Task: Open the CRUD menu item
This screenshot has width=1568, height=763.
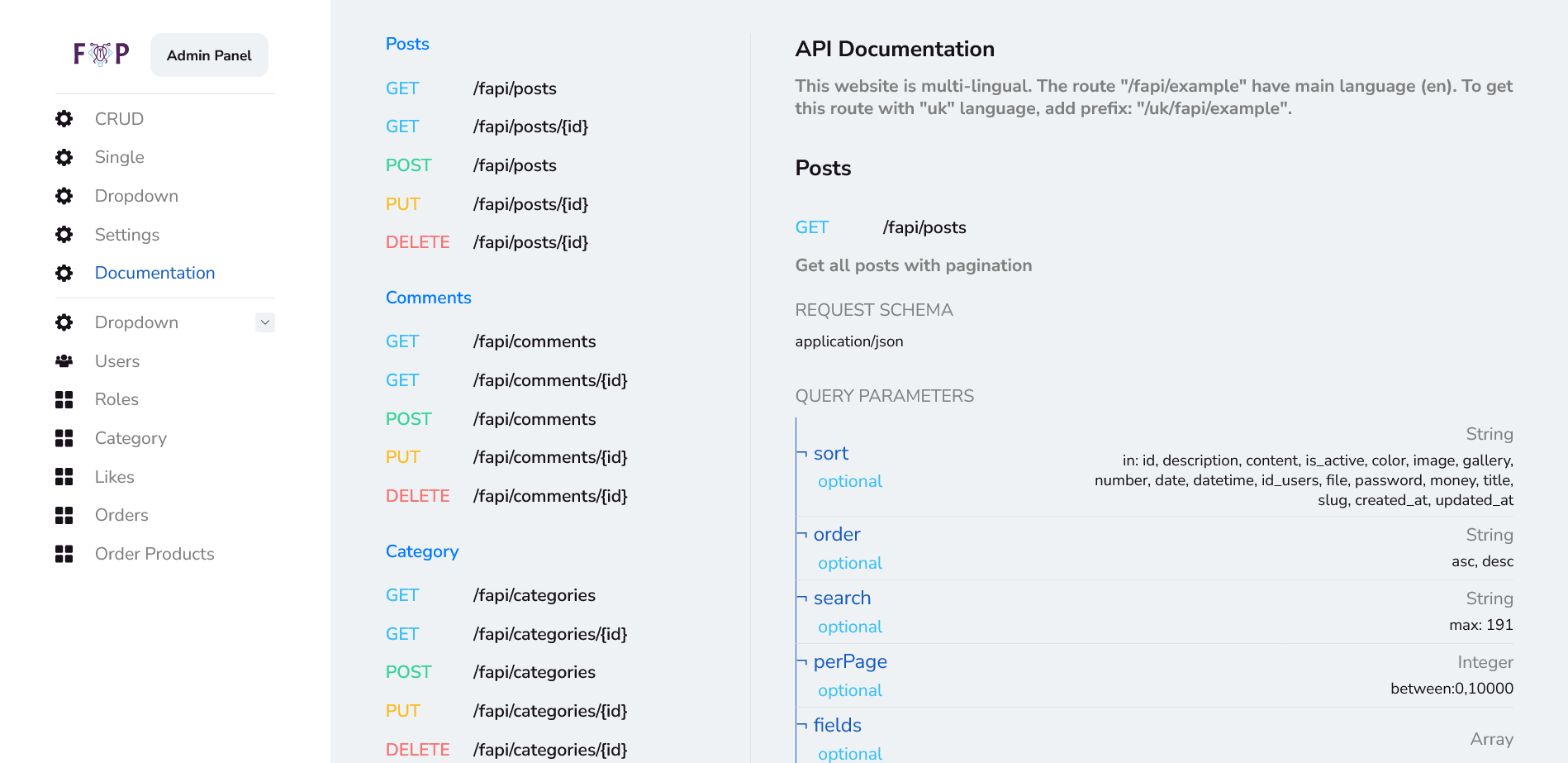Action: click(x=119, y=119)
